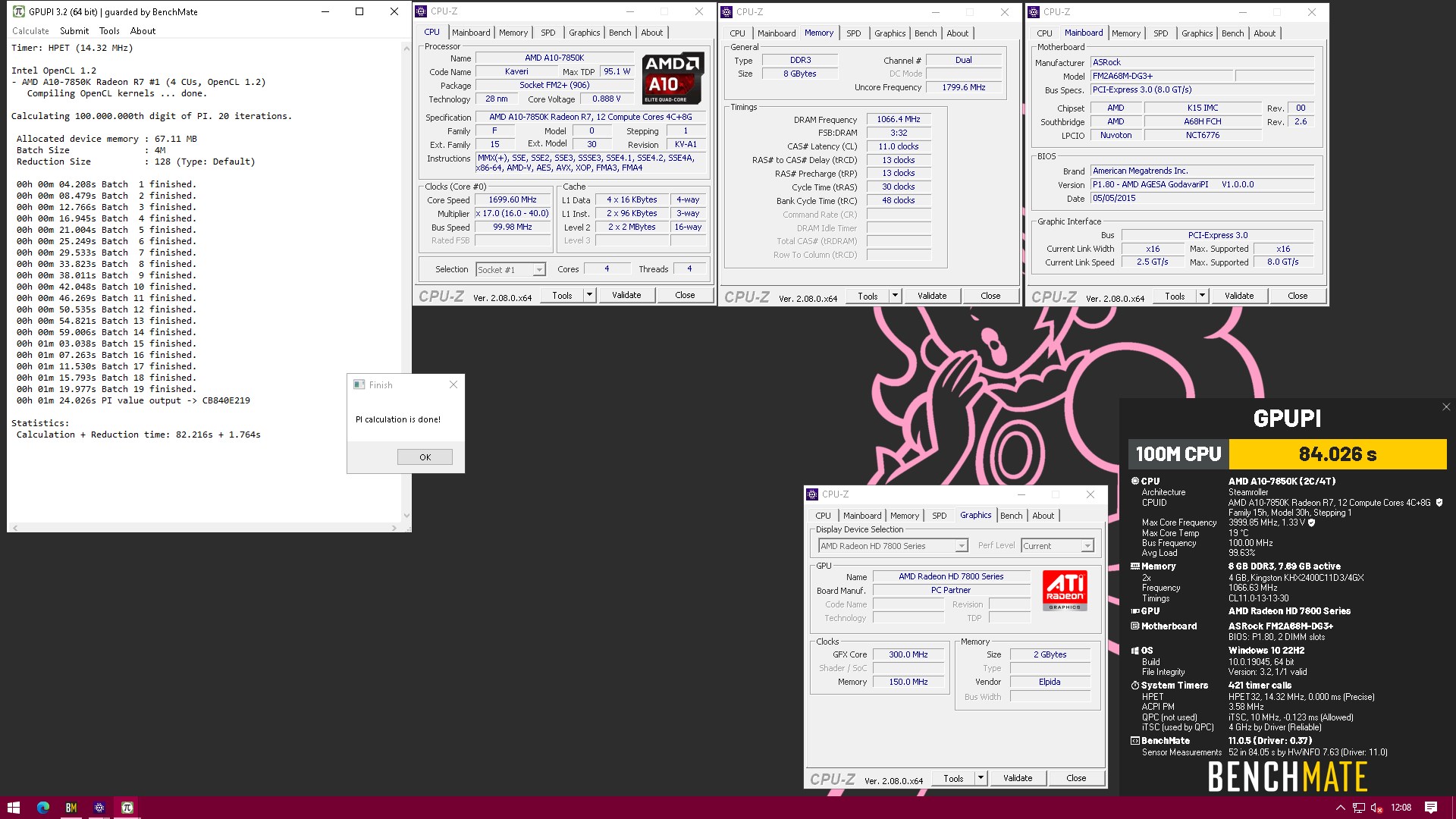The width and height of the screenshot is (1456, 819).
Task: Click DRAM Frequency 1066.4 MHz value
Action: tap(899, 120)
